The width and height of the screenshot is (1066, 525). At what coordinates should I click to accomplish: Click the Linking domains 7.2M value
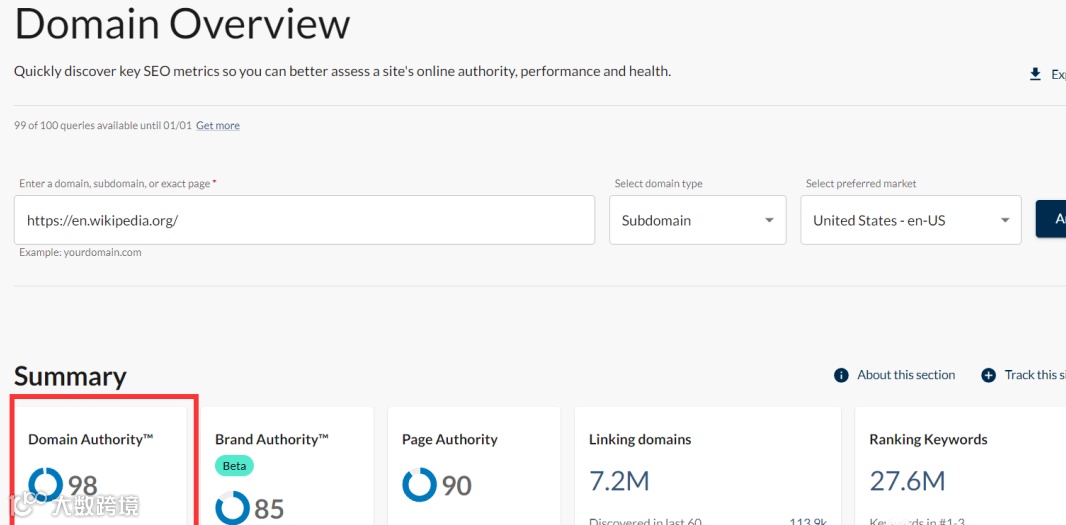(x=619, y=481)
